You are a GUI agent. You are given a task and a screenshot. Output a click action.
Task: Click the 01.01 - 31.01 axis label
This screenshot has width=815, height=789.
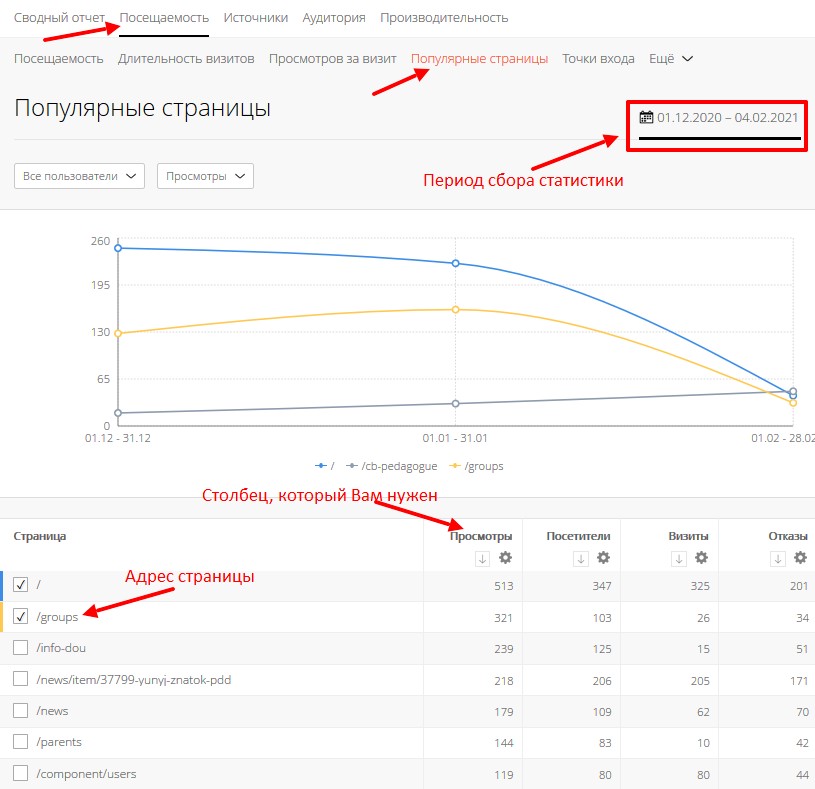coord(455,438)
